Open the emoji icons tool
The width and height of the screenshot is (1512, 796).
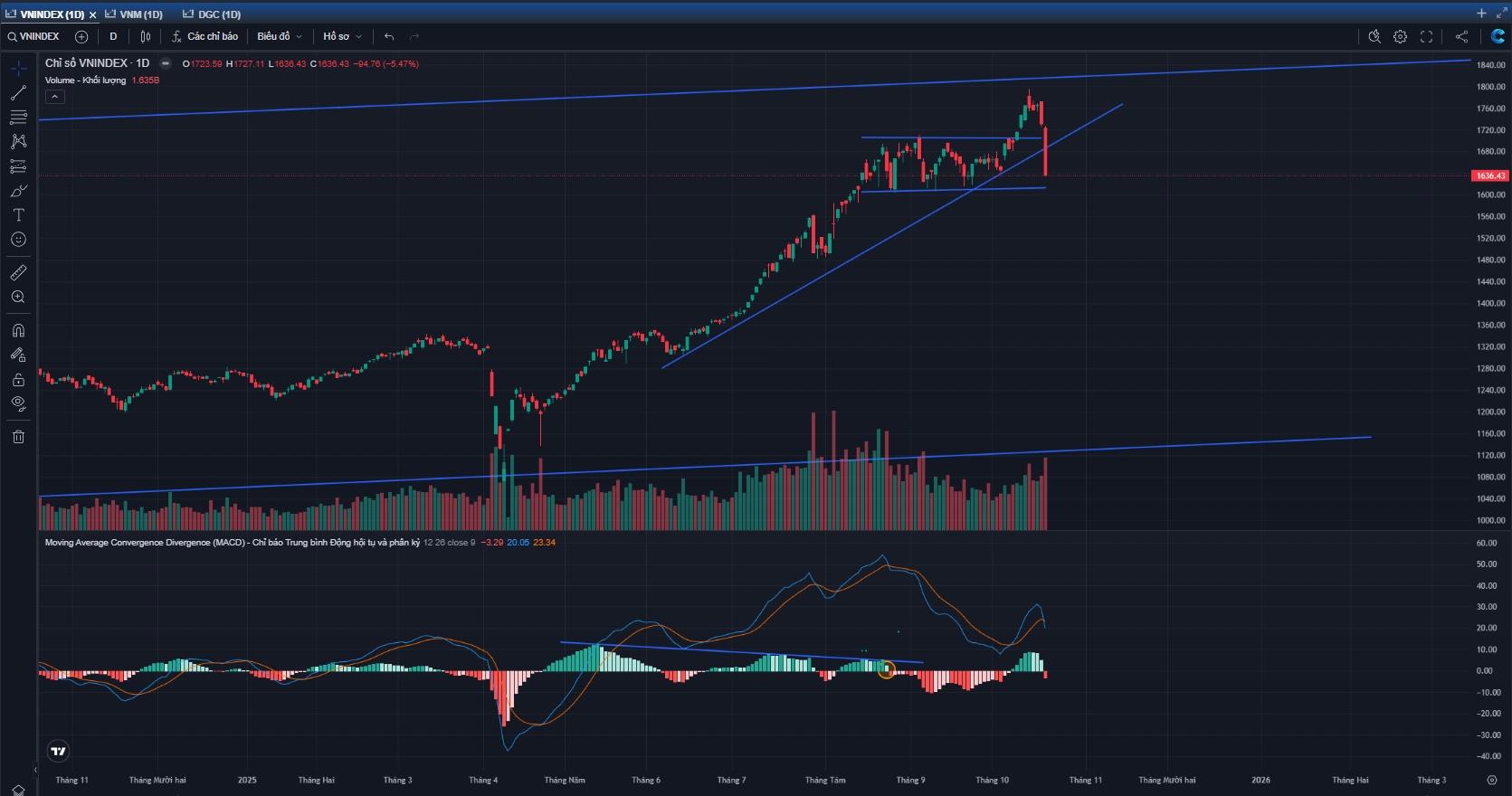[x=18, y=240]
